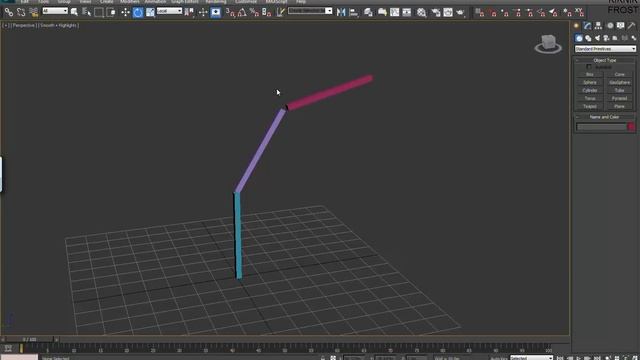Activate the Select and Manipulate tool
The width and height of the screenshot is (640, 360).
point(203,12)
